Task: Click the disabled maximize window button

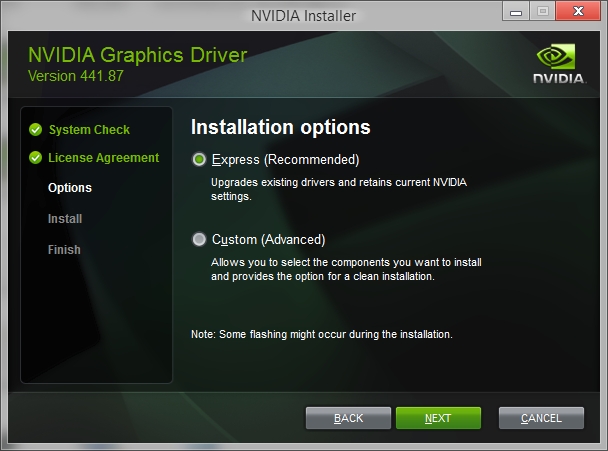Action: (542, 11)
